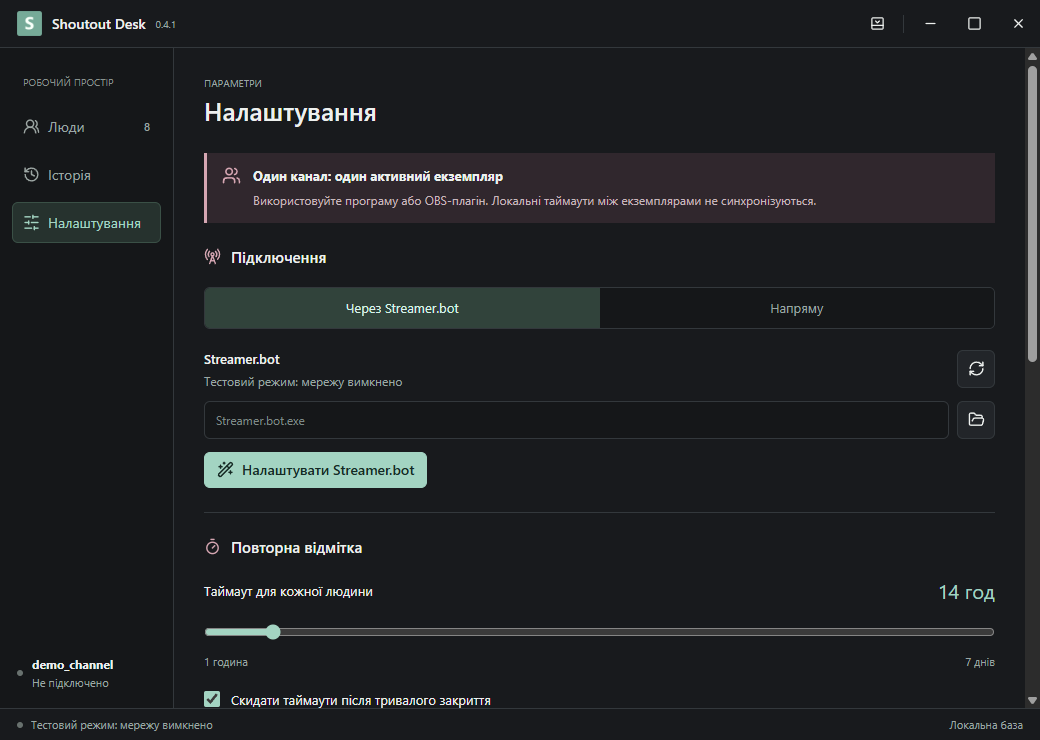Screen dimensions: 1040x740
Task: Click the Підключення section heading
Action: 279,257
